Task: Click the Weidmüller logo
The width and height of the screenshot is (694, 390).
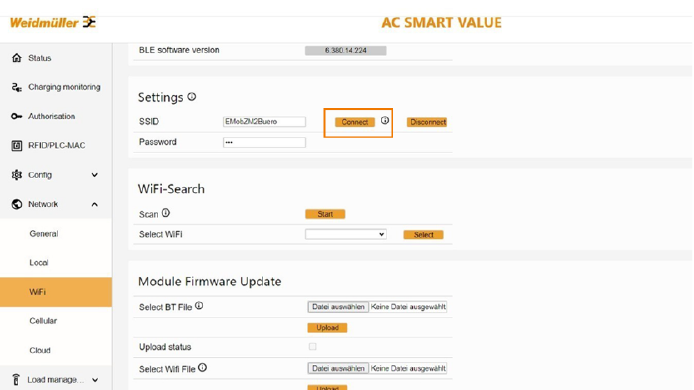Action: pos(53,22)
